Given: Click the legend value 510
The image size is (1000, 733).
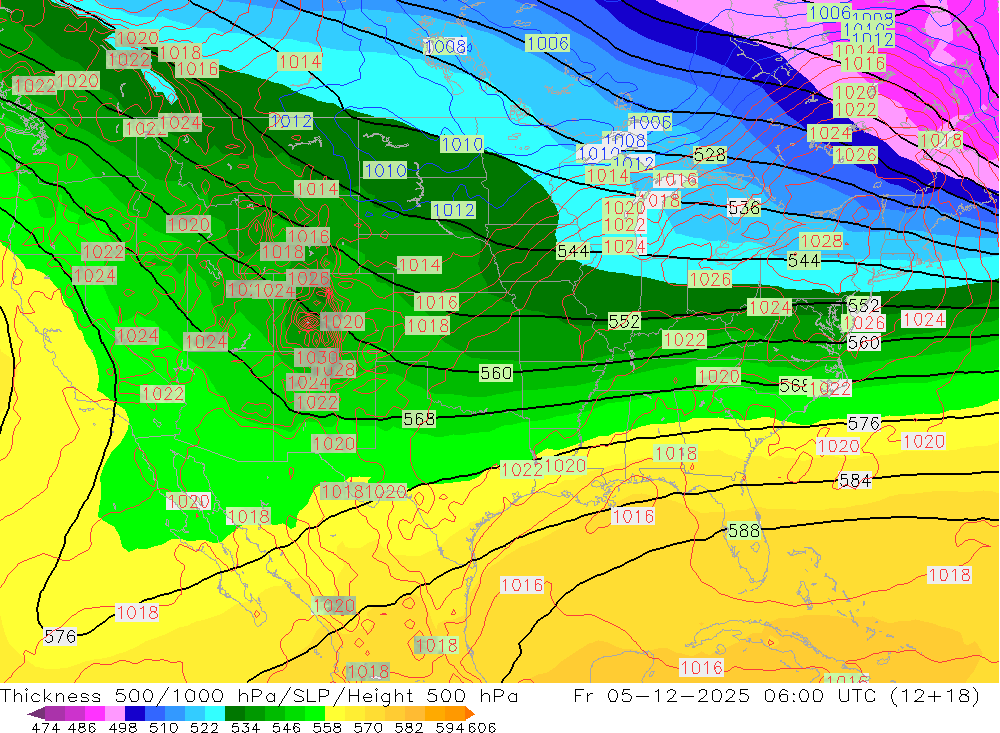Looking at the screenshot, I should tap(163, 727).
